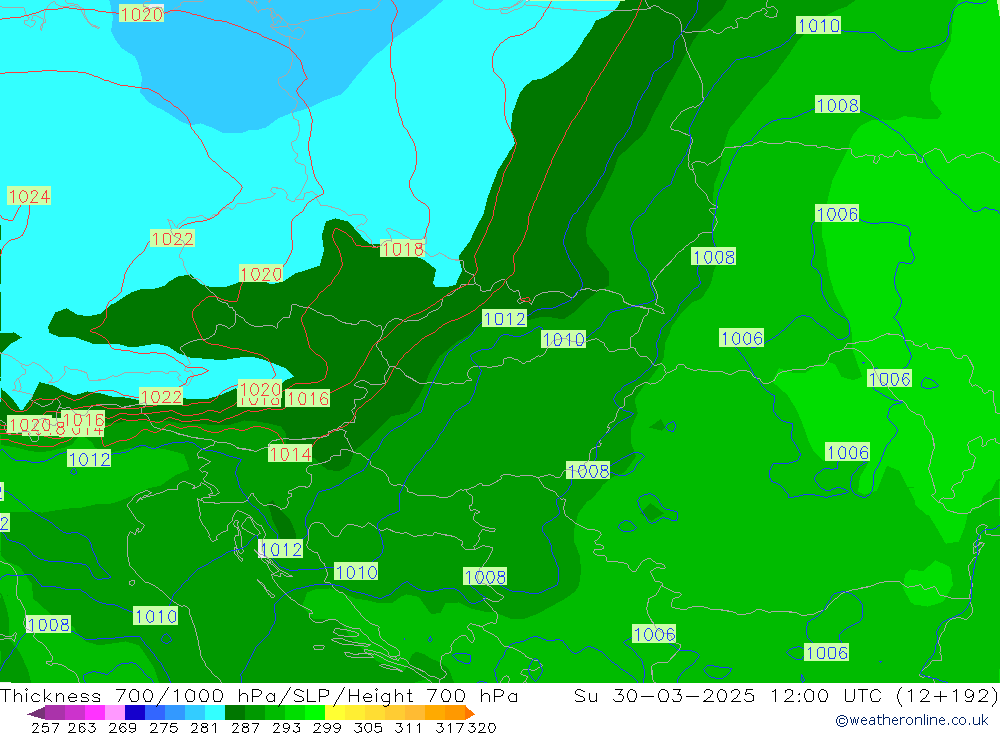Screen dimensions: 1000x733
Task: Select the topmost red 1020 label
Action: (x=142, y=13)
